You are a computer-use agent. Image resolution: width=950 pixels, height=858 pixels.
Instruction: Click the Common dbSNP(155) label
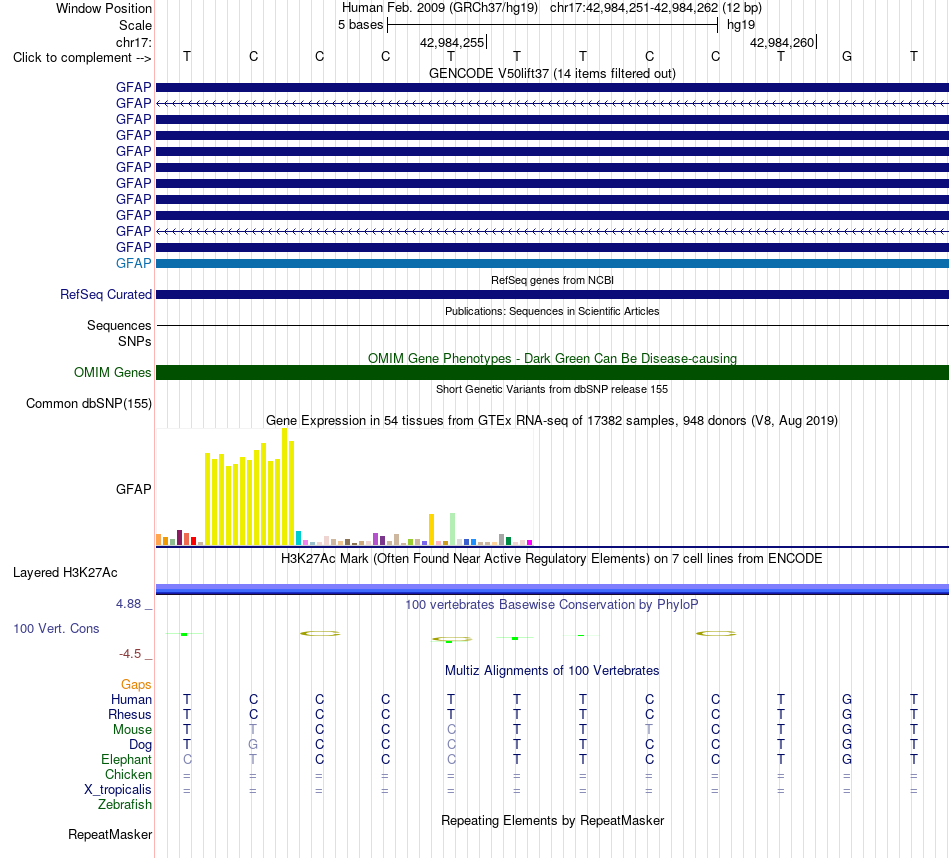coord(88,404)
